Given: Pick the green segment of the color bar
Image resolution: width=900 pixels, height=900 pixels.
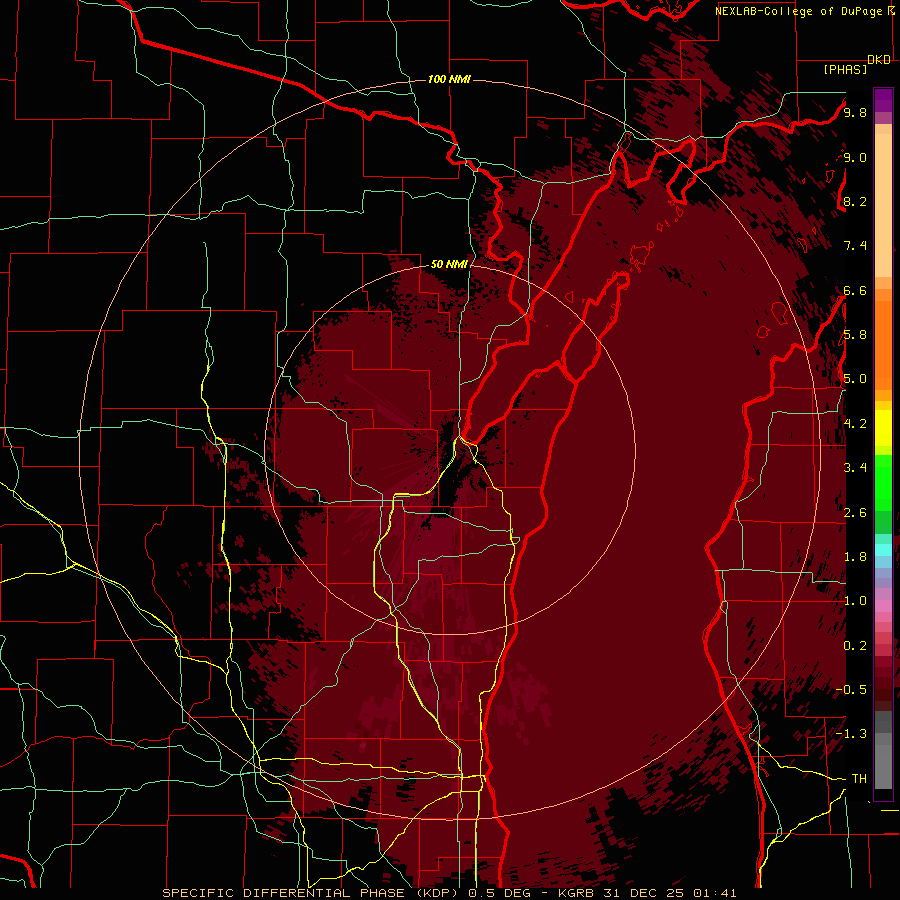Looking at the screenshot, I should coord(883,483).
